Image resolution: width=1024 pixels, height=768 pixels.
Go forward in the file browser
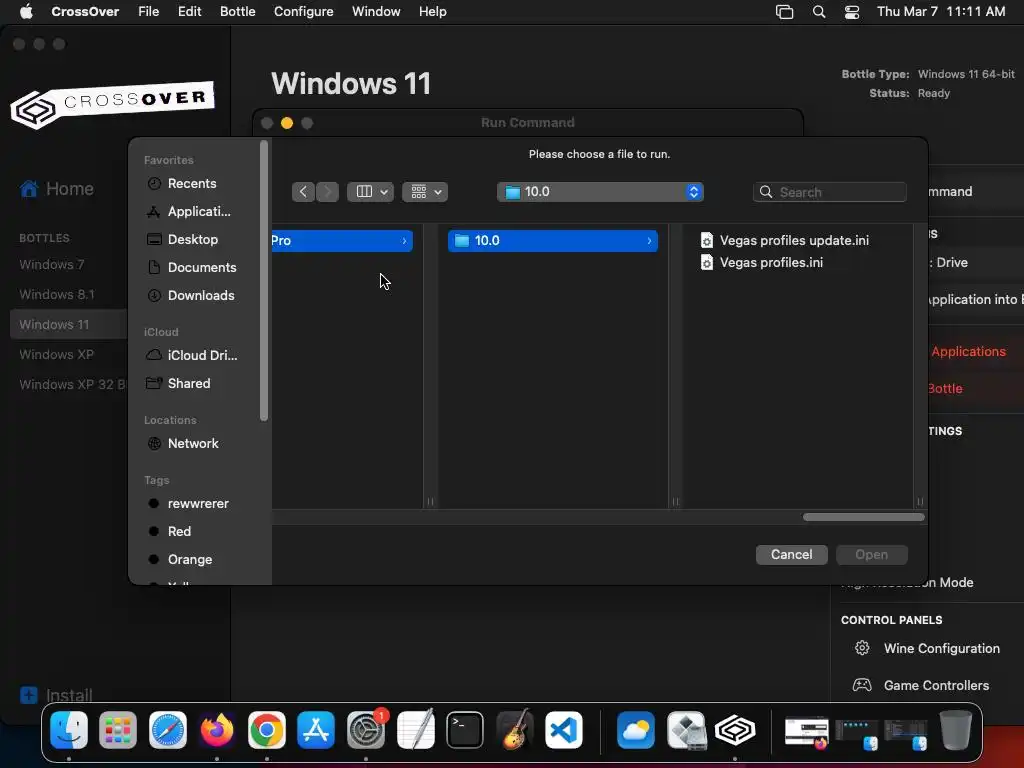(x=327, y=192)
